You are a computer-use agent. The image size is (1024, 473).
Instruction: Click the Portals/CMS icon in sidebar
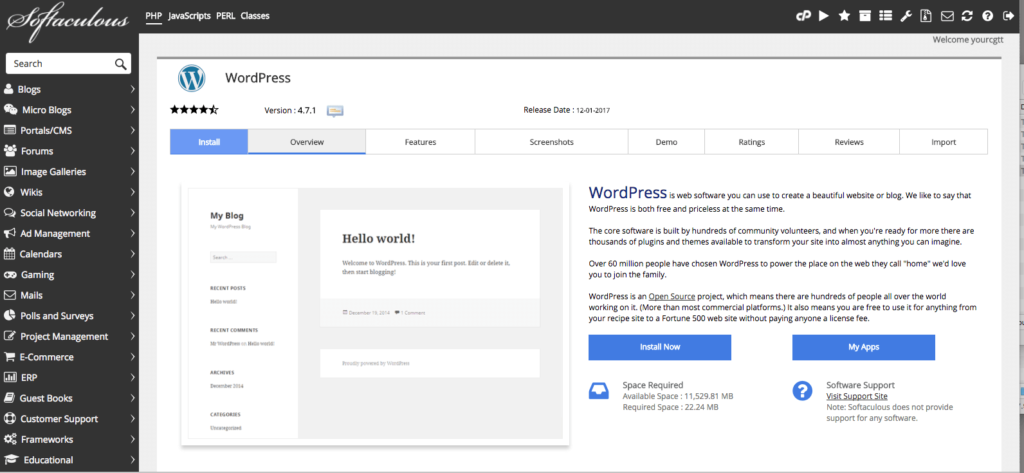[x=10, y=130]
